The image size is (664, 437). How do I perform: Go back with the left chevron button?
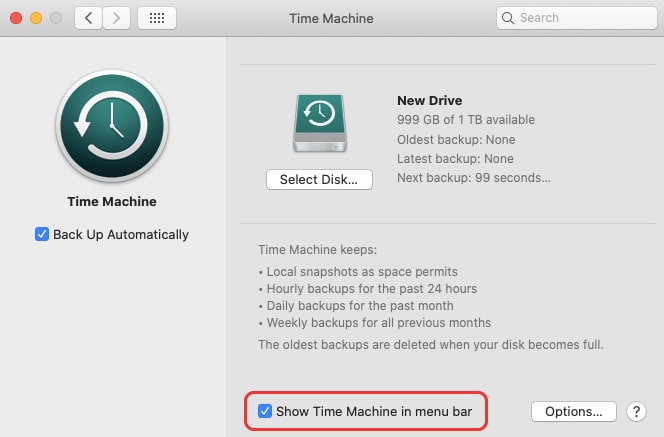[88, 18]
